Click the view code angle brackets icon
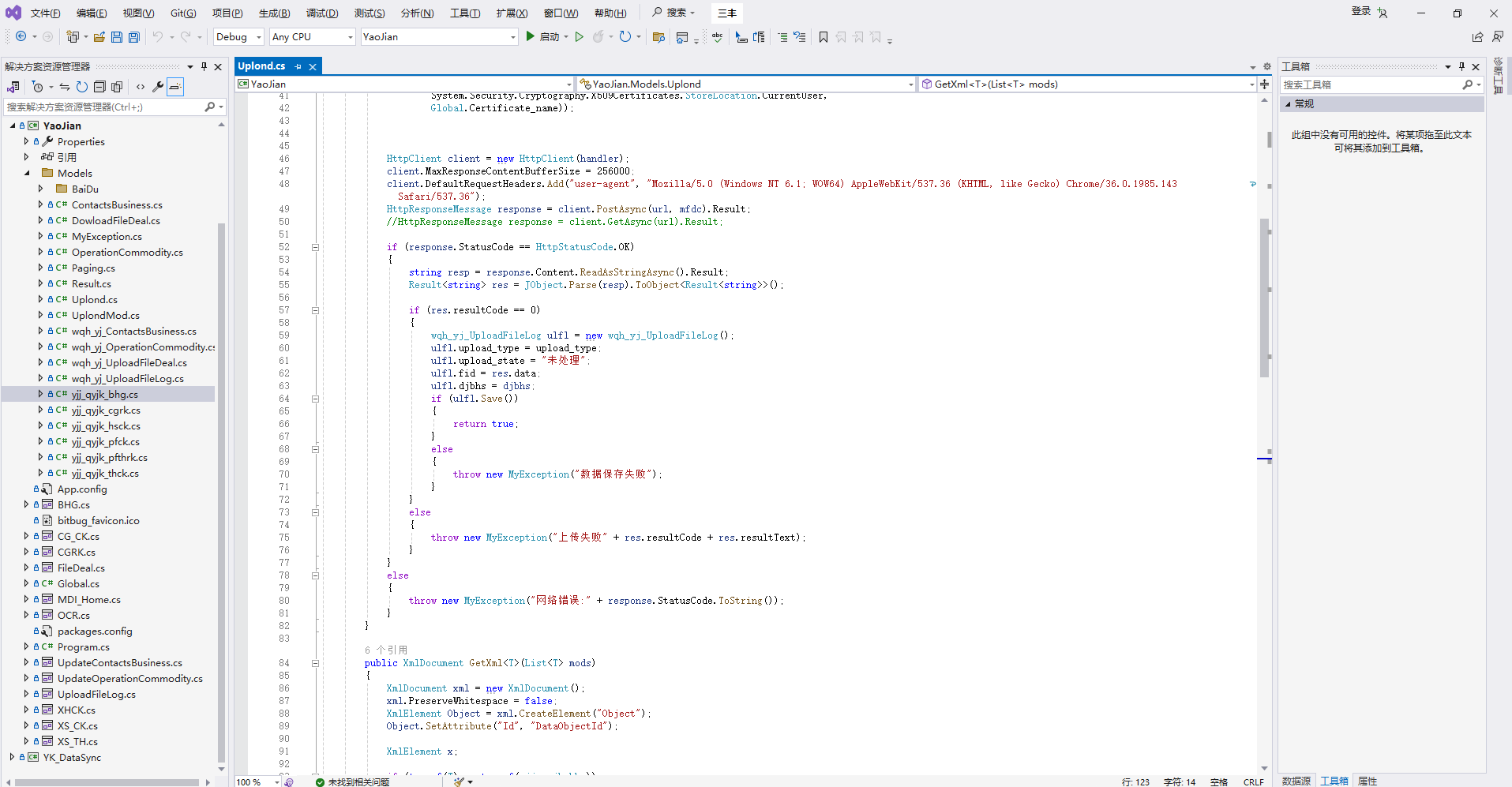This screenshot has height=787, width=1512. click(x=141, y=87)
